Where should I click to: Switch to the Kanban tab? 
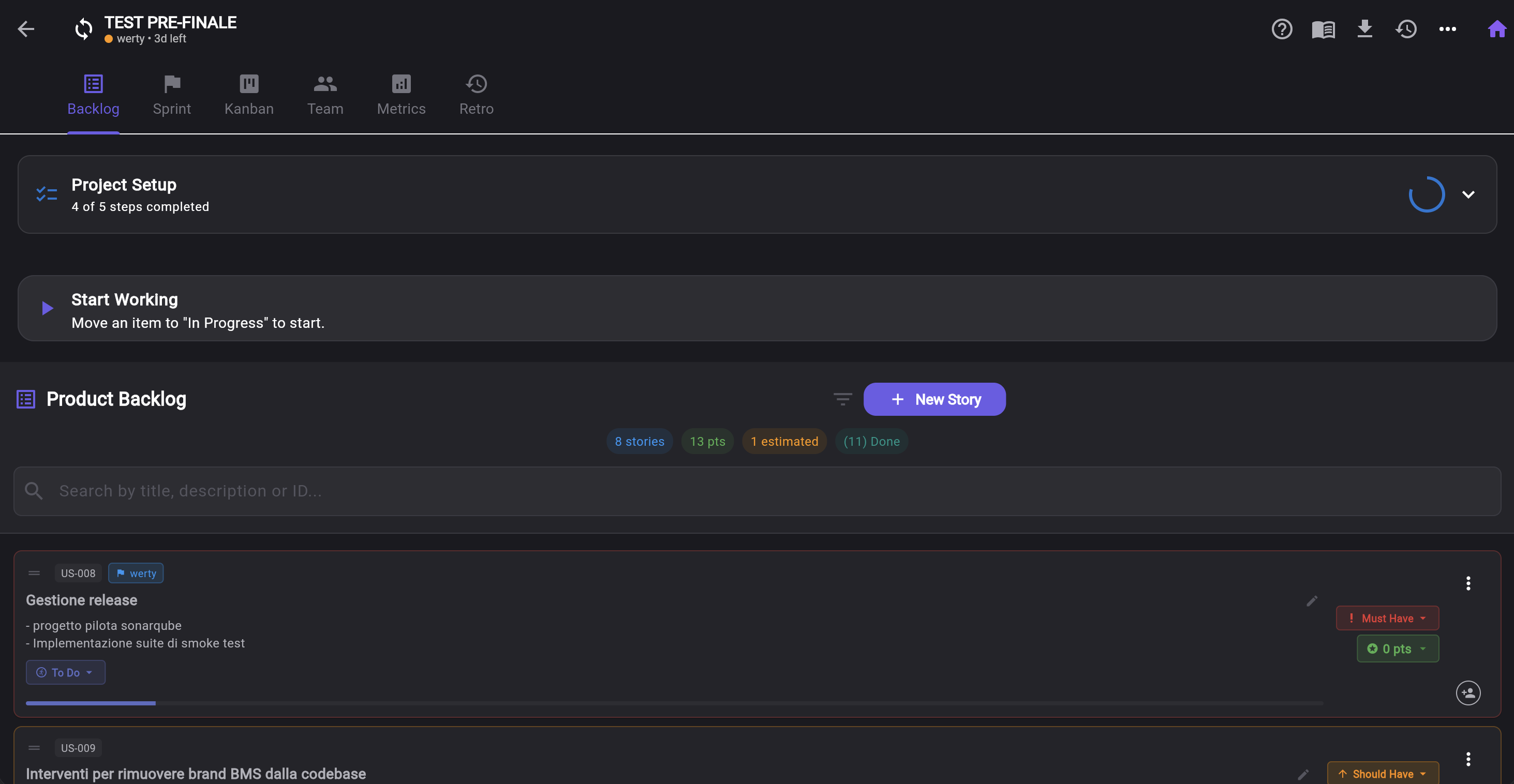coord(248,95)
